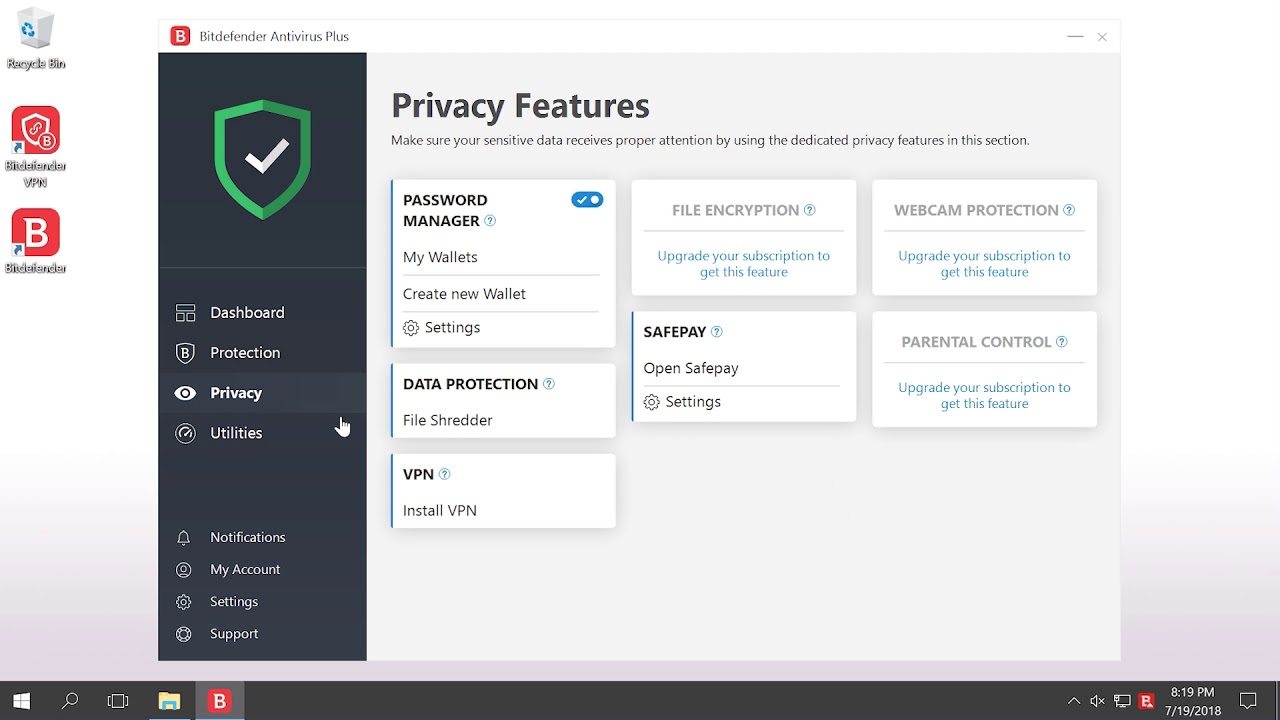The image size is (1280, 720).
Task: Close the Bitdefender window
Action: [x=1102, y=37]
